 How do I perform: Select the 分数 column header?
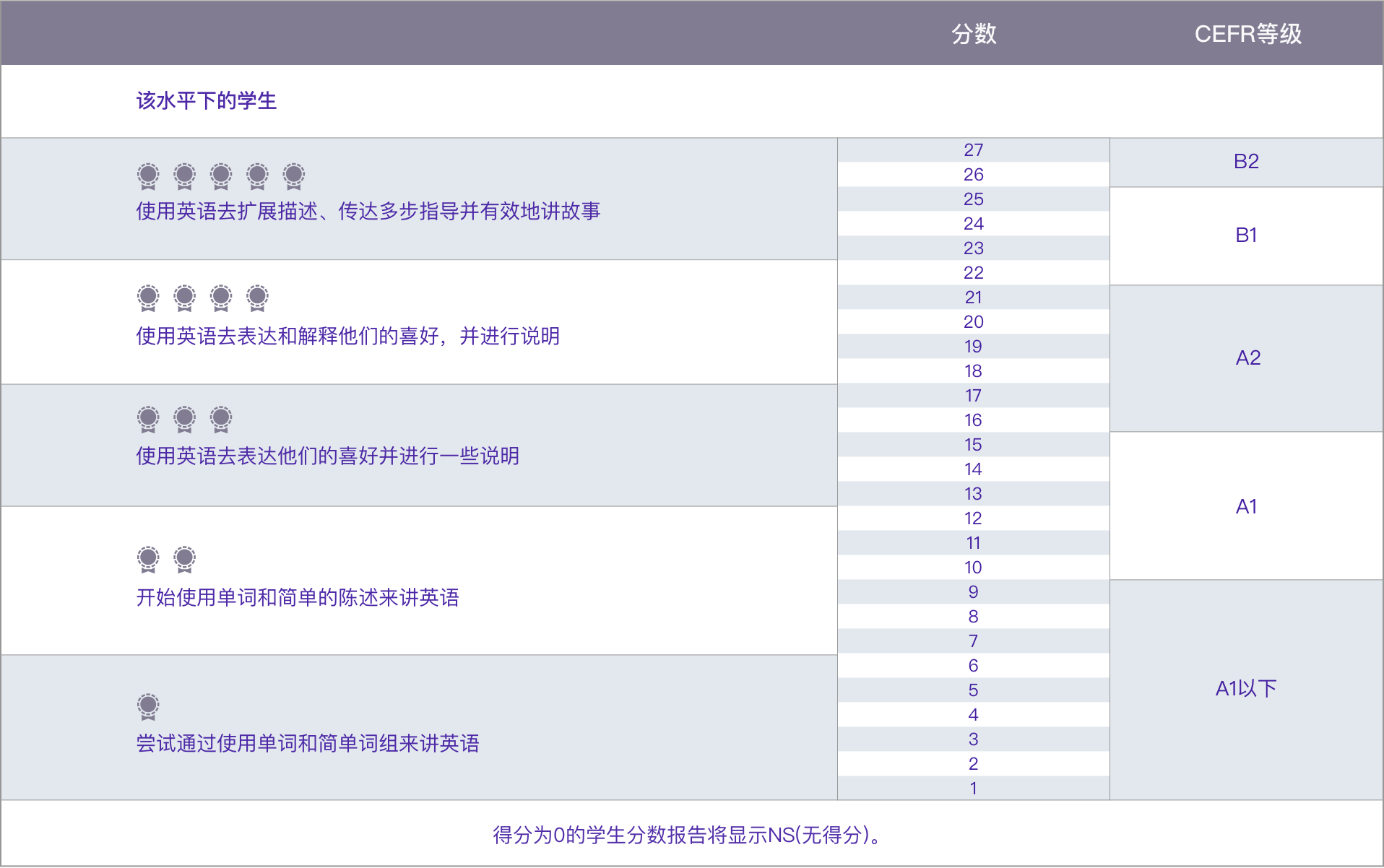pos(974,34)
